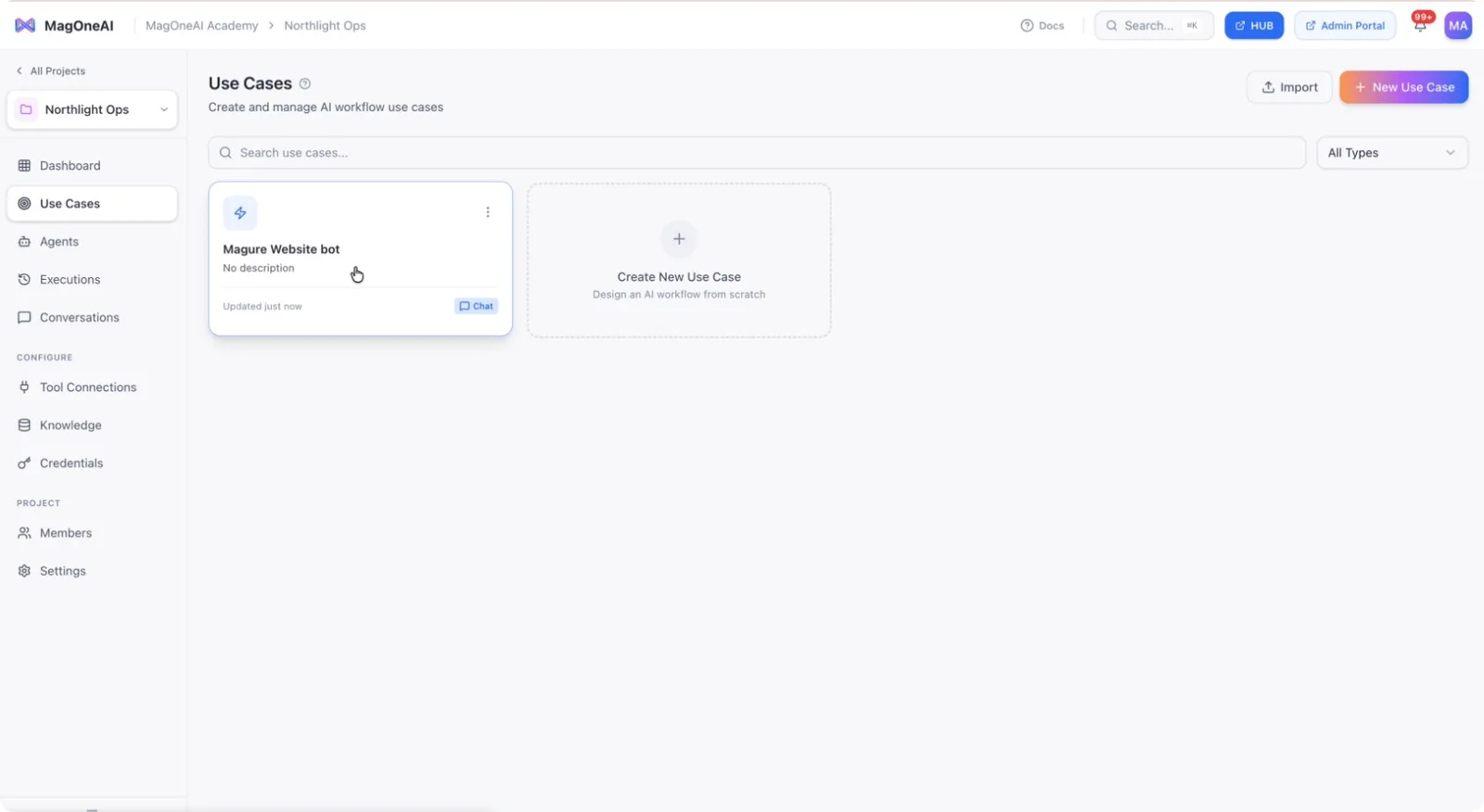Click the Conversations chat bubble icon
The image size is (1484, 812).
pos(24,318)
